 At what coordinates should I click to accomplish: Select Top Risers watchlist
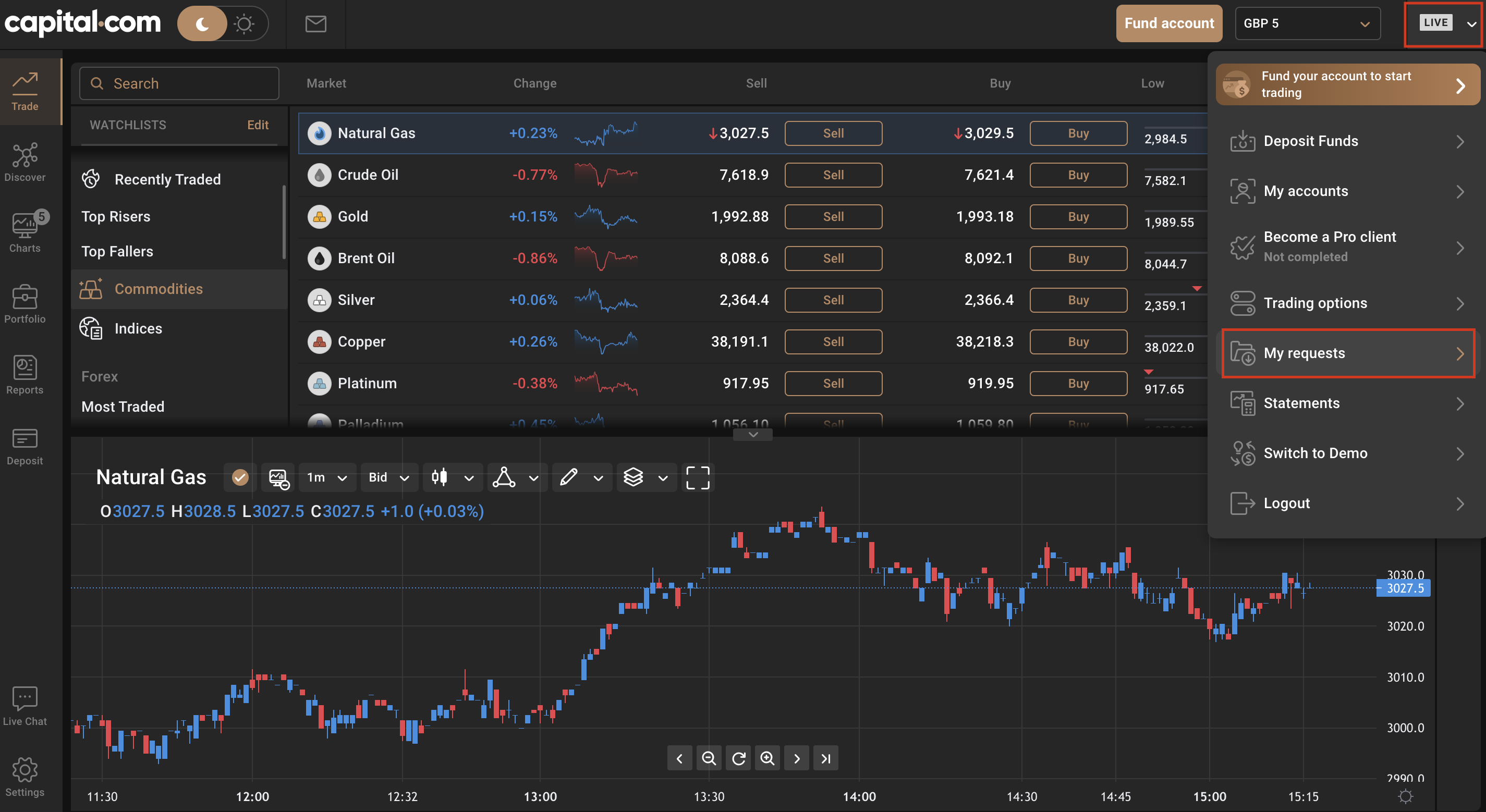point(115,216)
